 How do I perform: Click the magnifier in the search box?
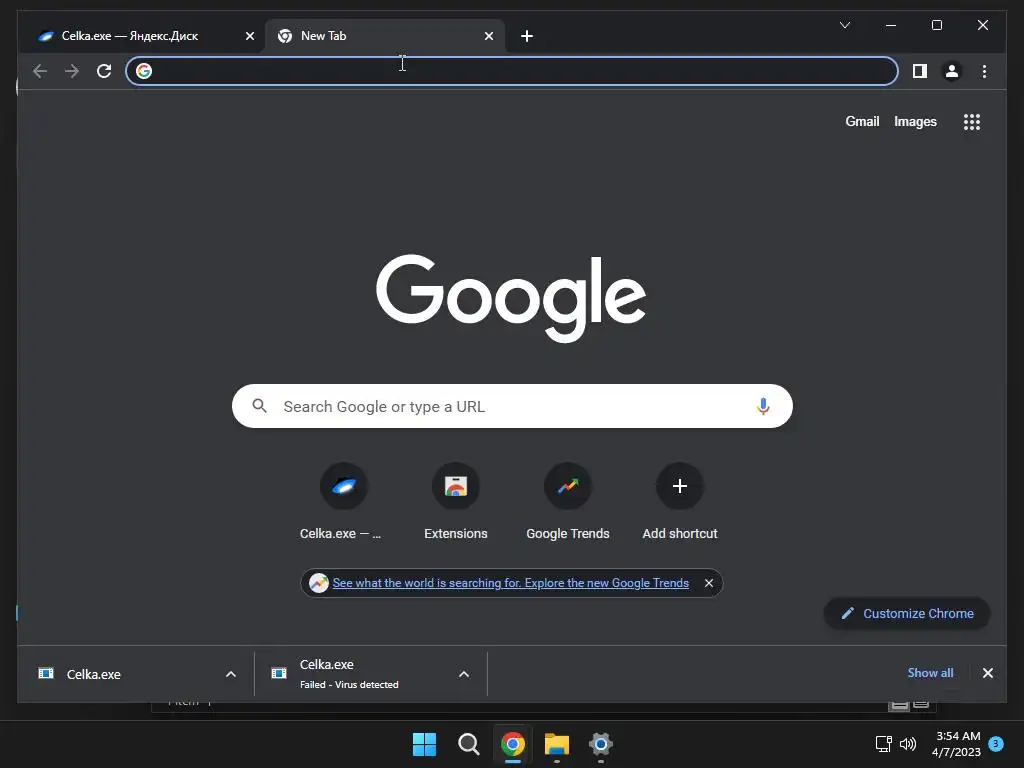coord(259,406)
